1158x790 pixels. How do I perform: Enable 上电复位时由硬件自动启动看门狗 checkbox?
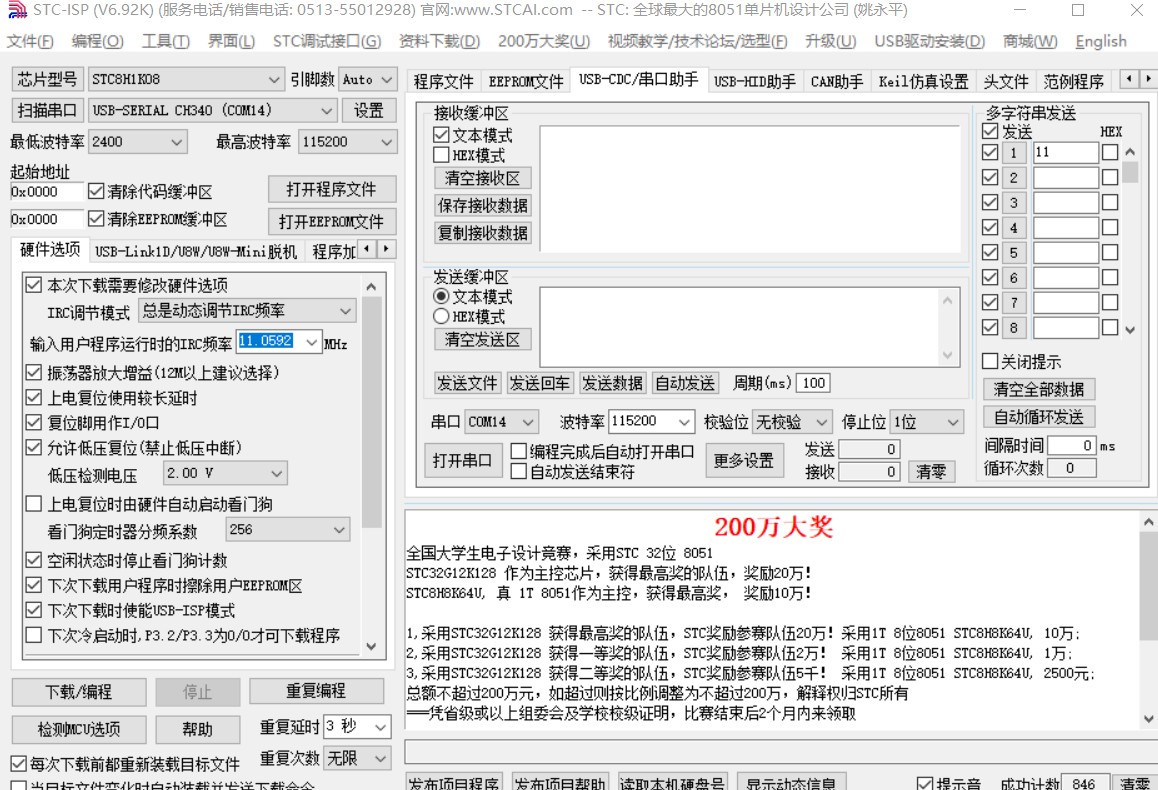click(x=33, y=504)
